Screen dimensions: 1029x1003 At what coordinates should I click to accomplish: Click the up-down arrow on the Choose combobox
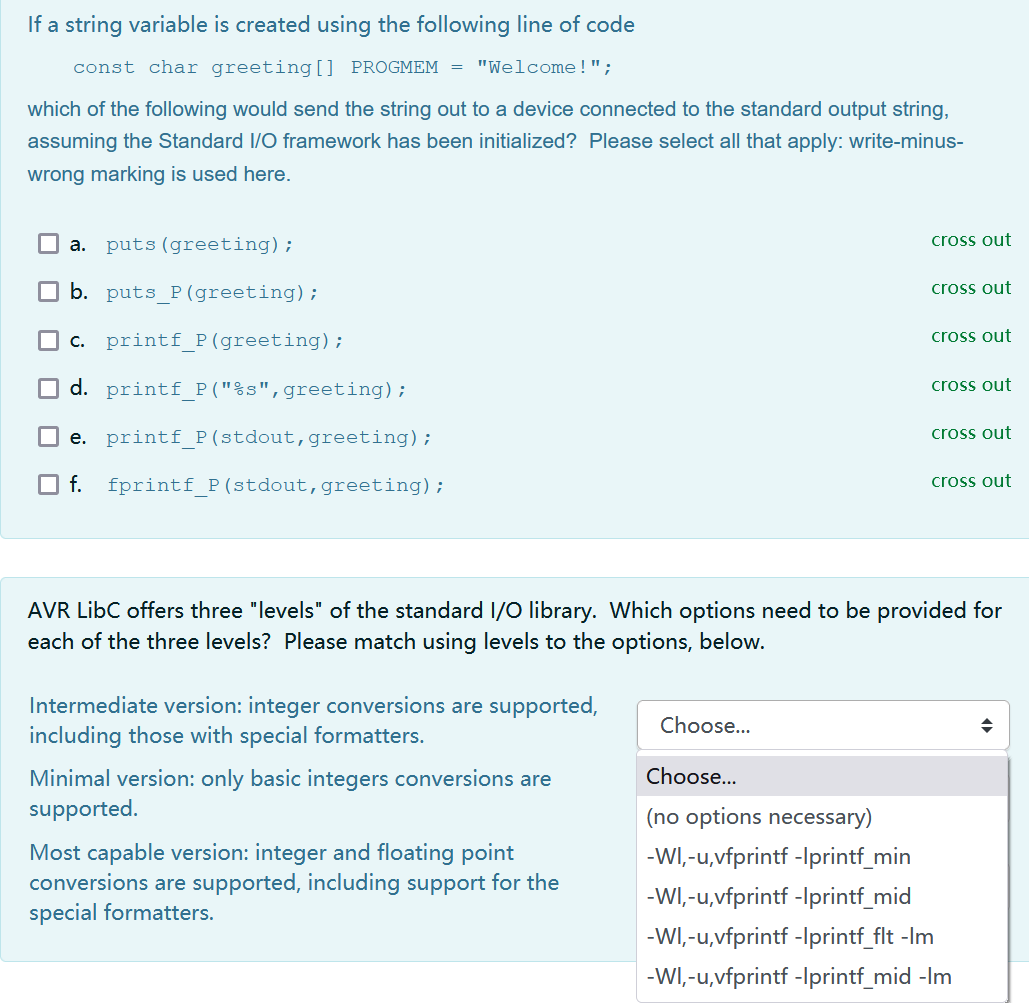pyautogui.click(x=988, y=725)
